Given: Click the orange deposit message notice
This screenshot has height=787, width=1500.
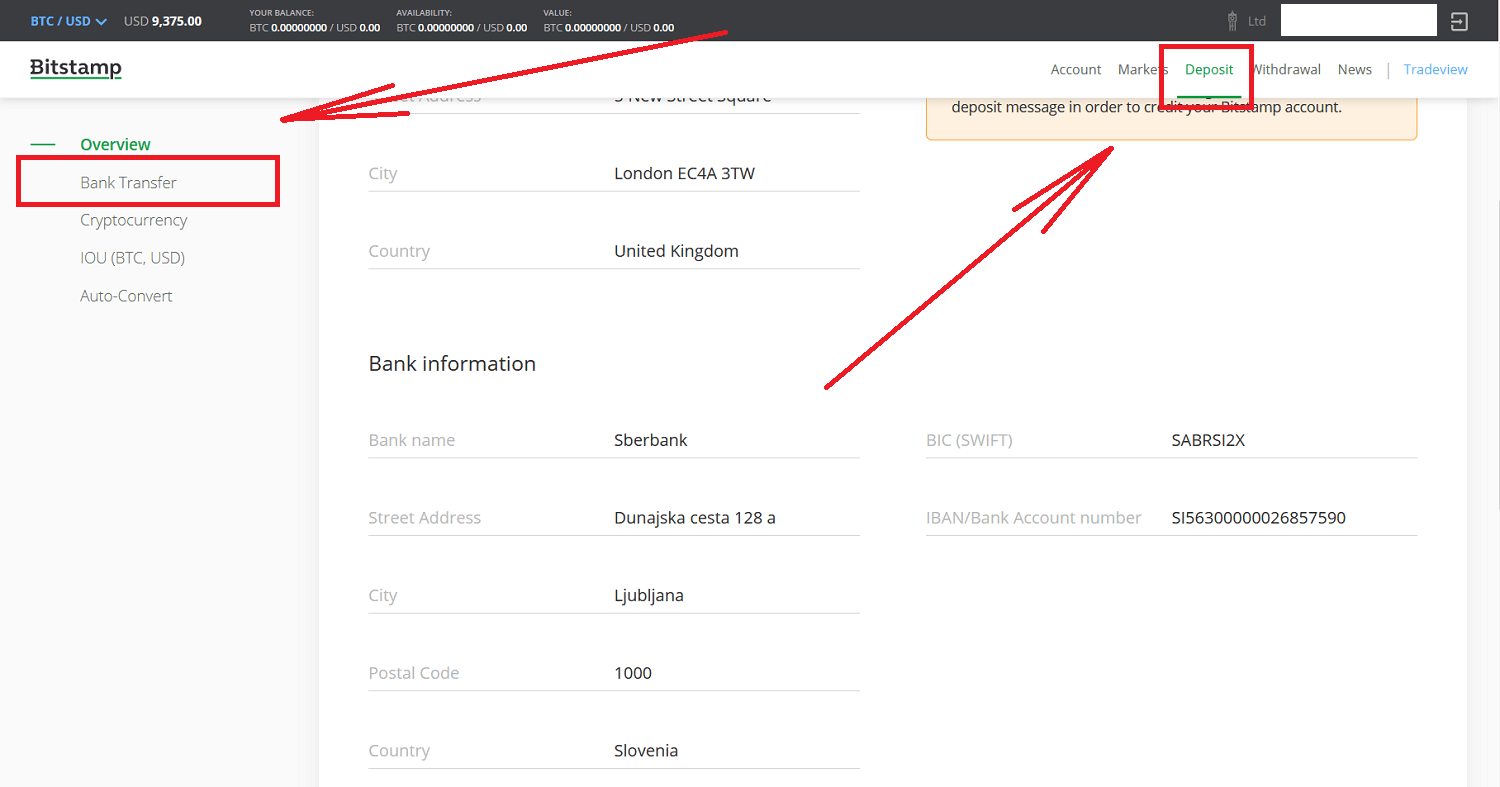Looking at the screenshot, I should click(x=1171, y=118).
